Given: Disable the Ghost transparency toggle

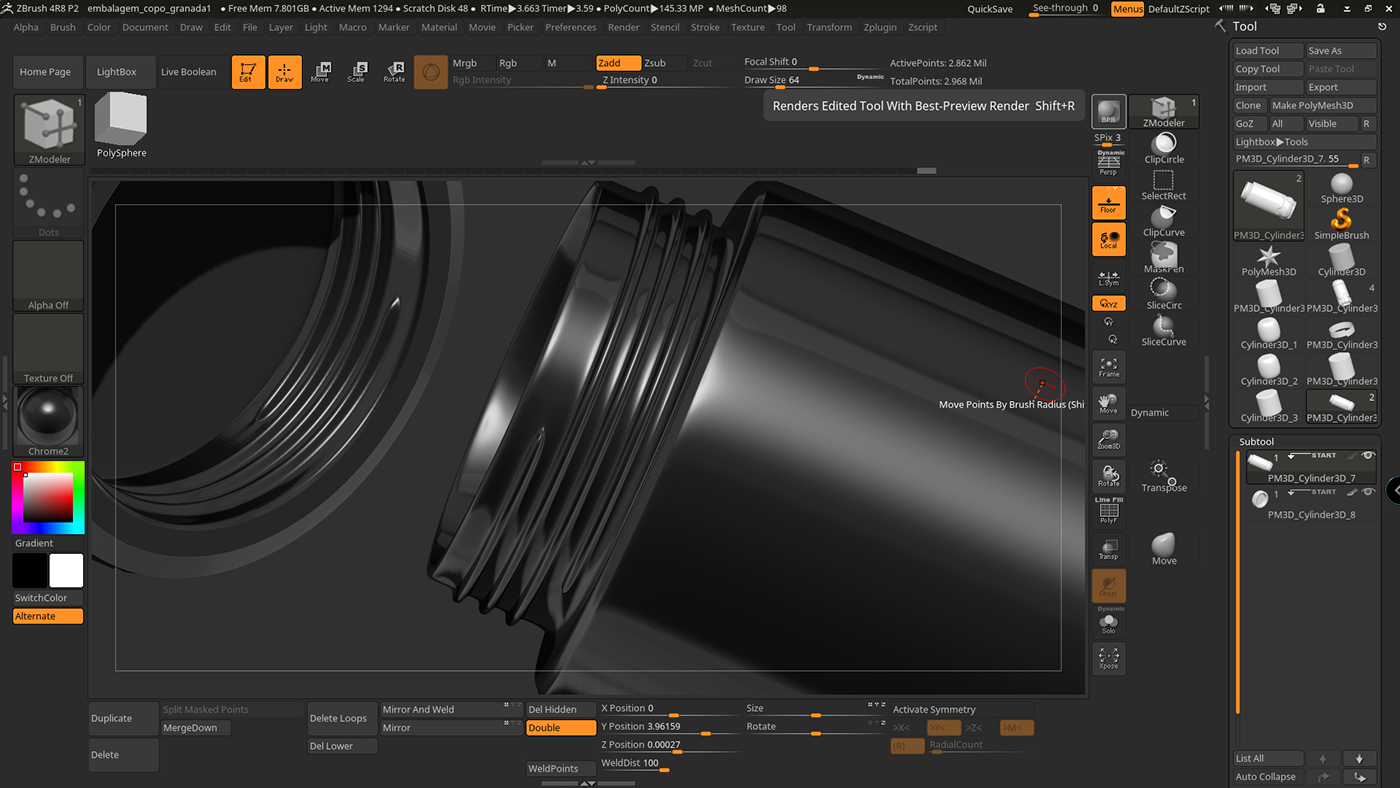Looking at the screenshot, I should pos(1108,586).
